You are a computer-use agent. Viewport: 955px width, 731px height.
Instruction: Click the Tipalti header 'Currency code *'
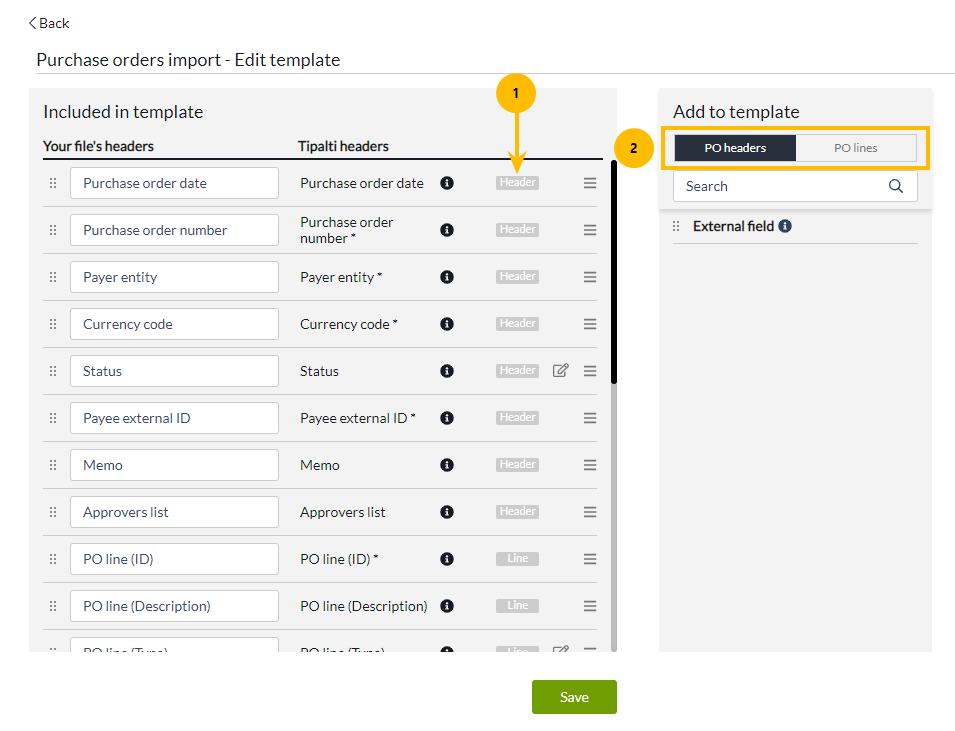click(348, 324)
